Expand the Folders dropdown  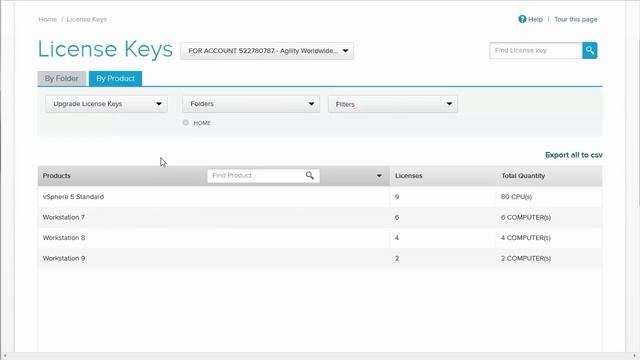(251, 104)
